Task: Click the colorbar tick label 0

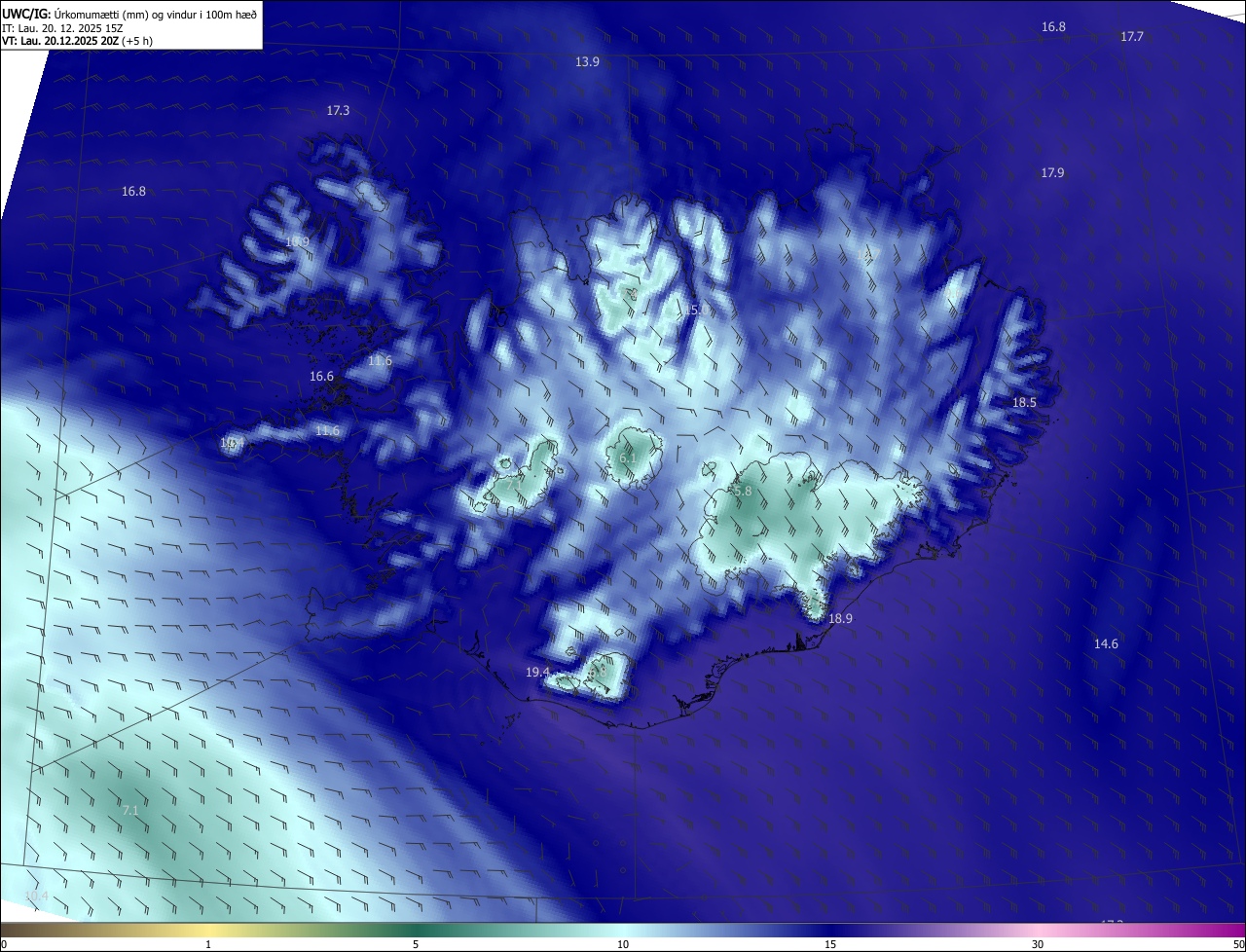Action: (x=3, y=944)
